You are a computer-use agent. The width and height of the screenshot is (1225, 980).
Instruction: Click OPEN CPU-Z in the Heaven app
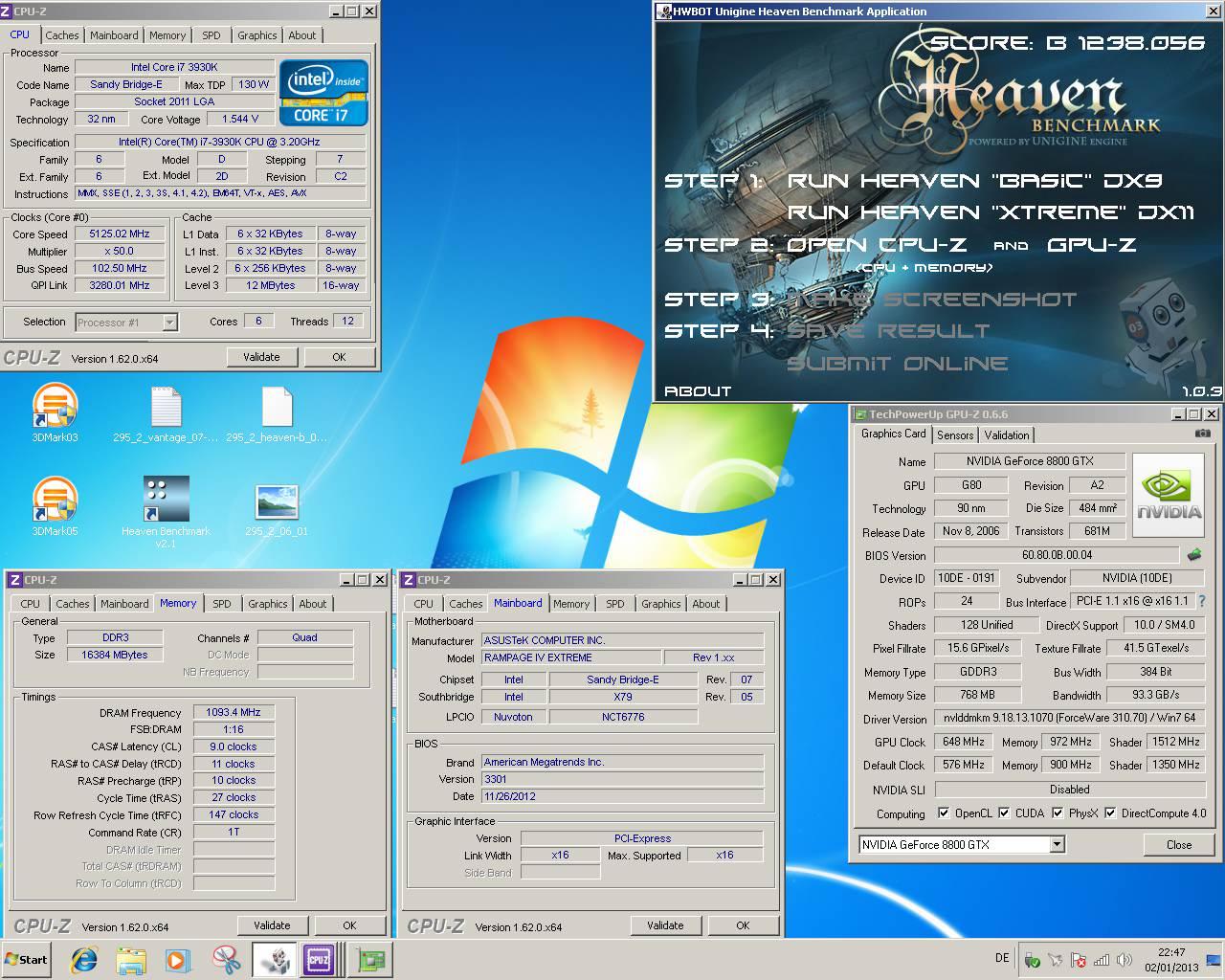877,245
